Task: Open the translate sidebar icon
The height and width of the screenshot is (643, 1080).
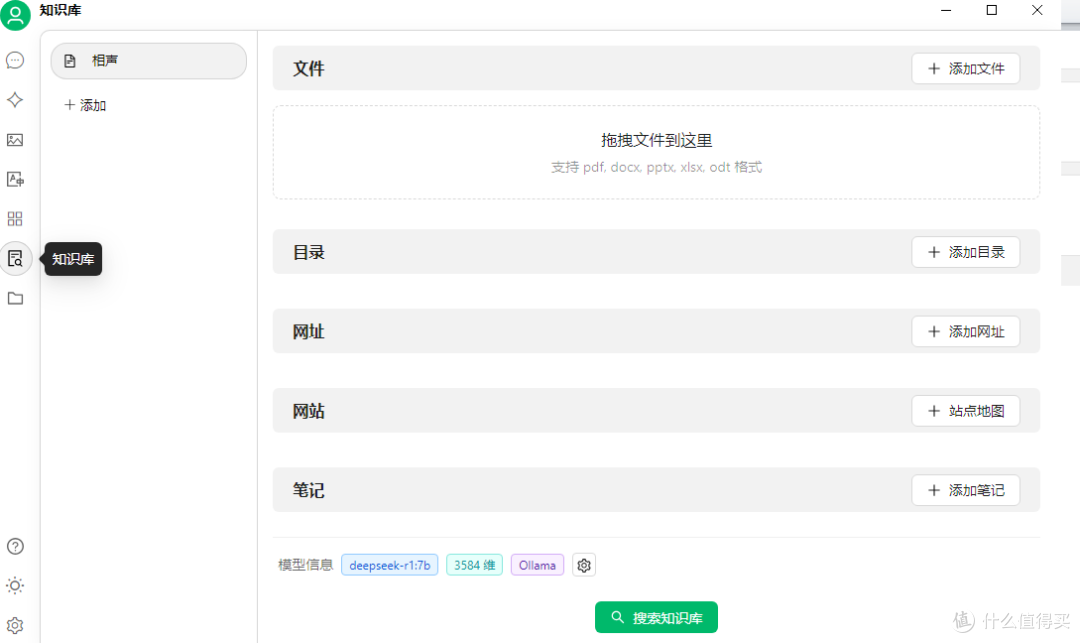Action: coord(15,180)
